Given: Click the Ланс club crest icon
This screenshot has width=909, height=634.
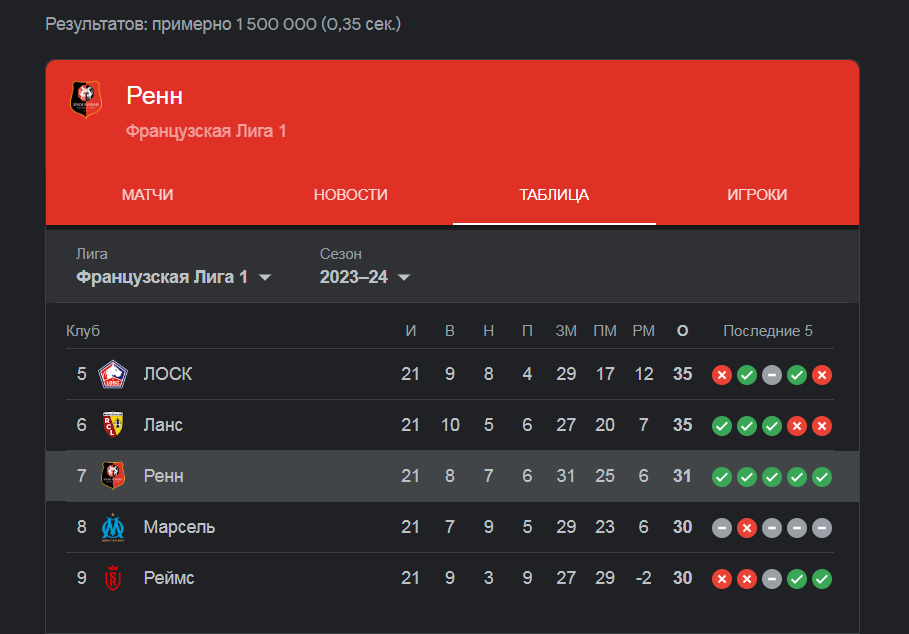Looking at the screenshot, I should [112, 425].
